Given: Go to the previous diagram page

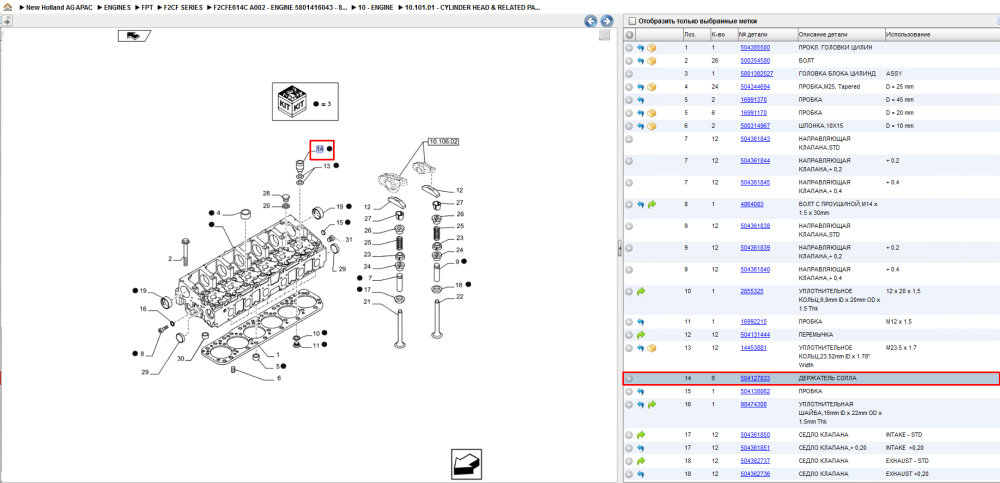Looking at the screenshot, I should [x=591, y=21].
